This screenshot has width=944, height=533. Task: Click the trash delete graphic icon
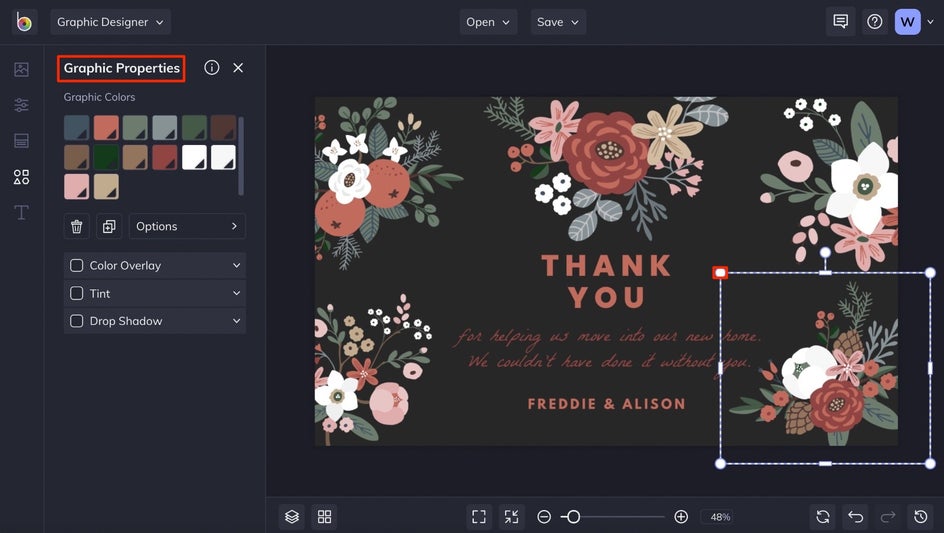coord(77,227)
